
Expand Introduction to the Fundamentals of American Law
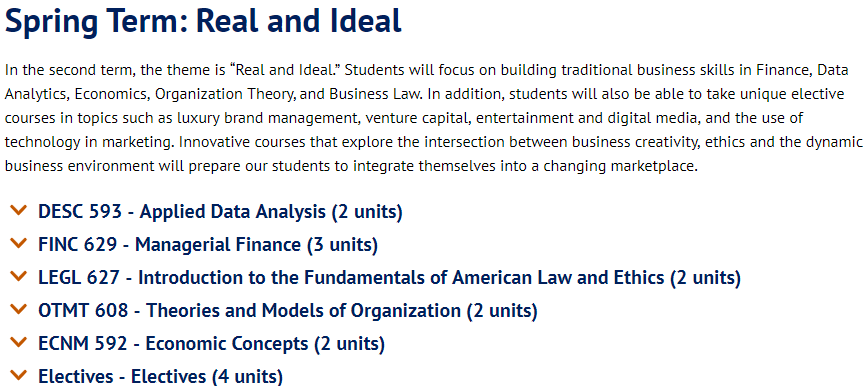[x=401, y=278]
